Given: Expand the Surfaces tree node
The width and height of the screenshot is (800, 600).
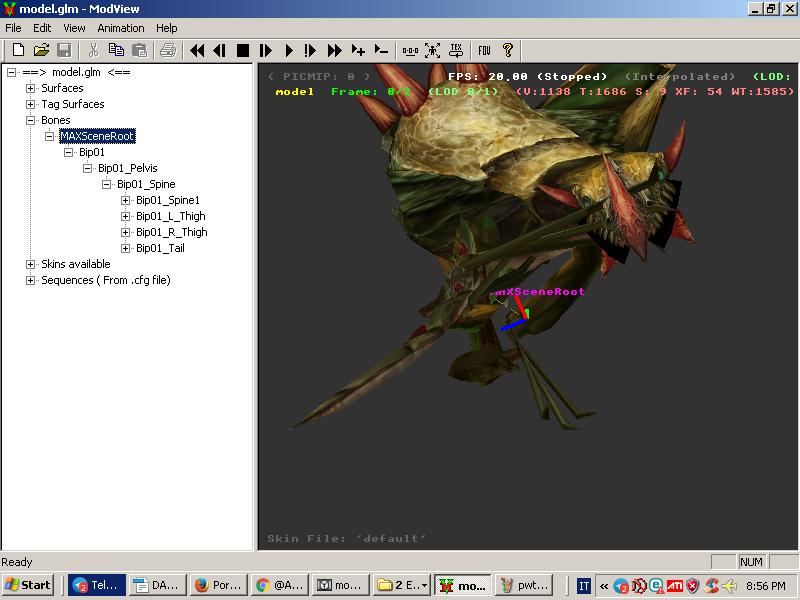Looking at the screenshot, I should click(31, 88).
